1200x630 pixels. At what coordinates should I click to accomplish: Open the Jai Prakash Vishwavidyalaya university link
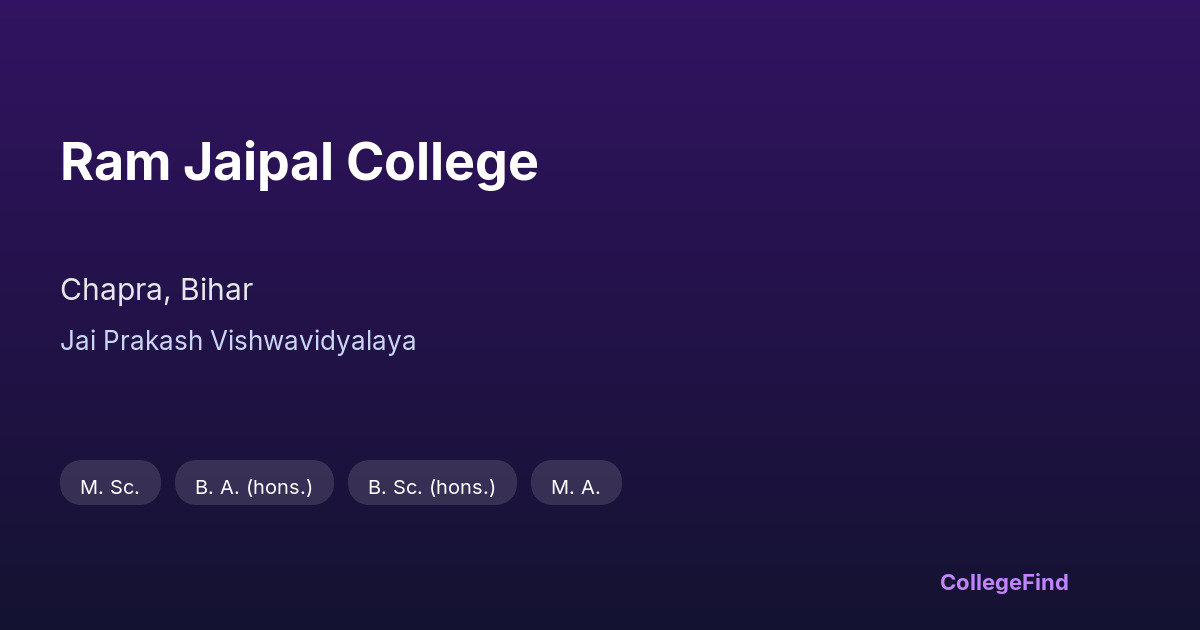point(238,341)
